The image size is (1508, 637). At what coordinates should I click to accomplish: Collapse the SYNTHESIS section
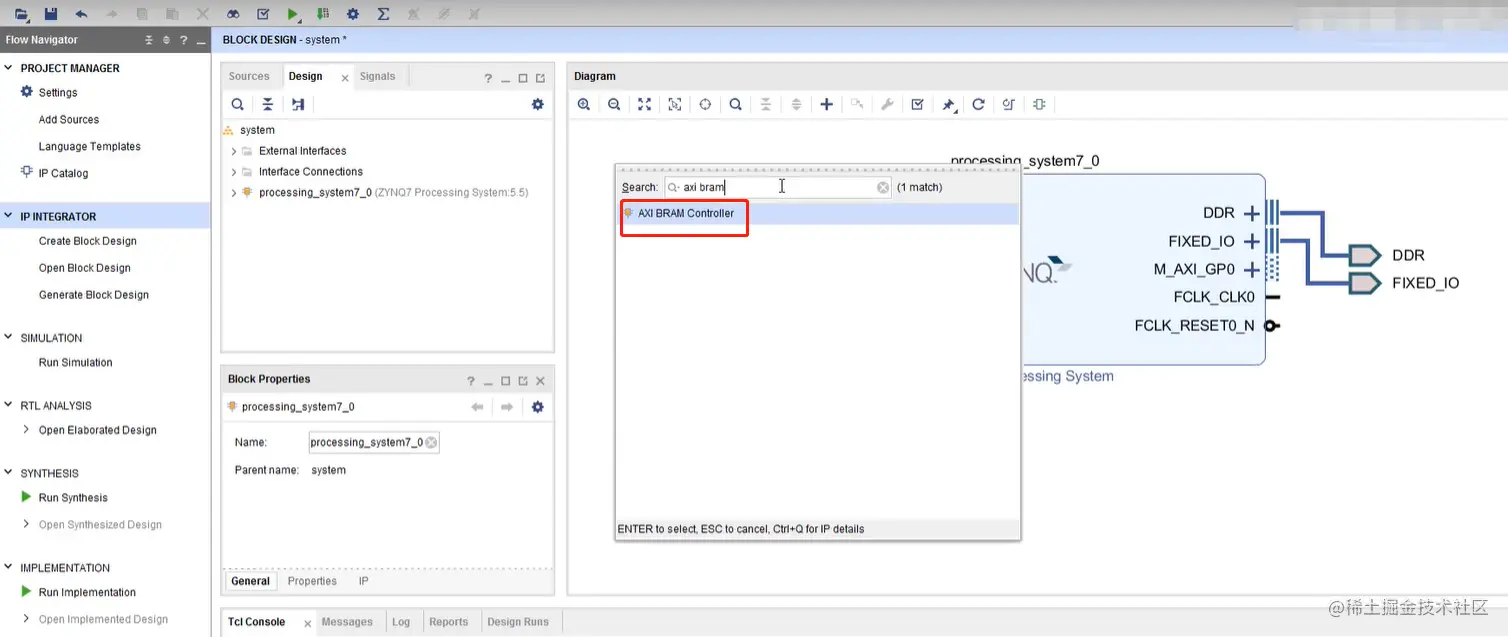point(9,473)
